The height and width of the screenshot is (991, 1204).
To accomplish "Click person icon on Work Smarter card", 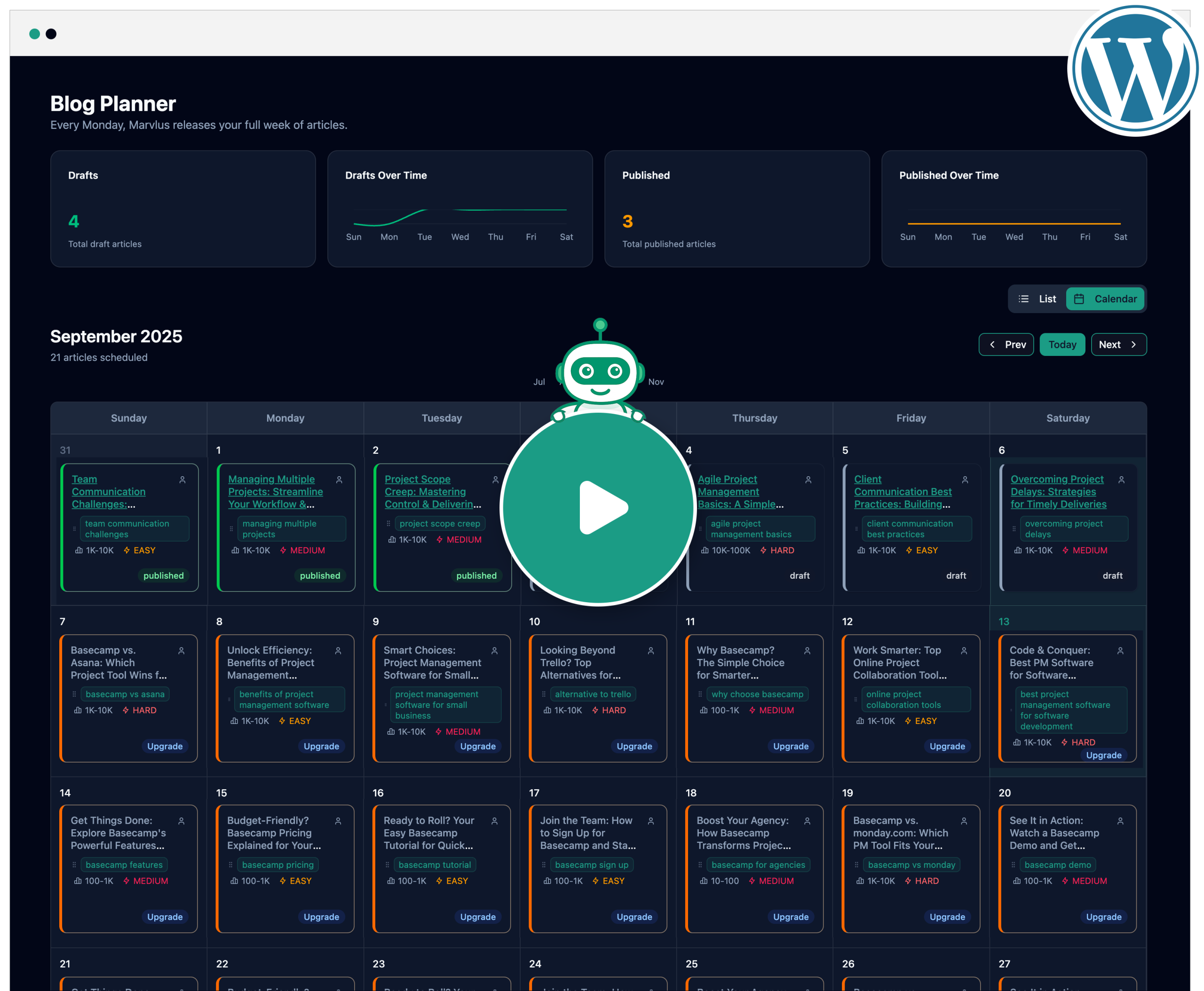I will tap(964, 651).
